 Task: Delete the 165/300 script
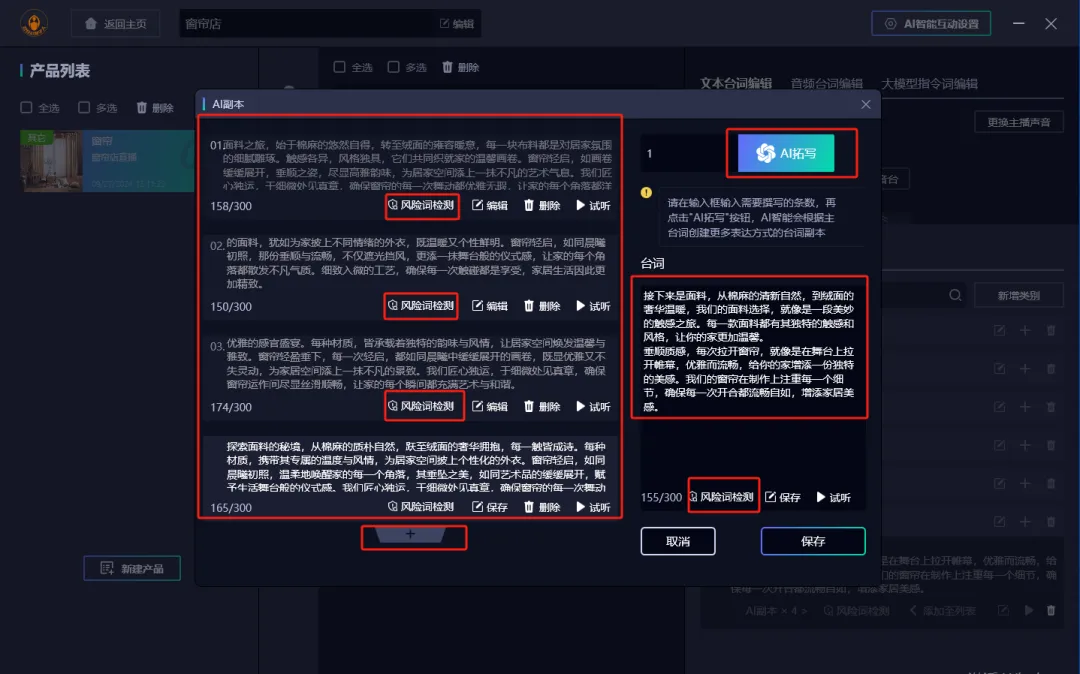542,507
